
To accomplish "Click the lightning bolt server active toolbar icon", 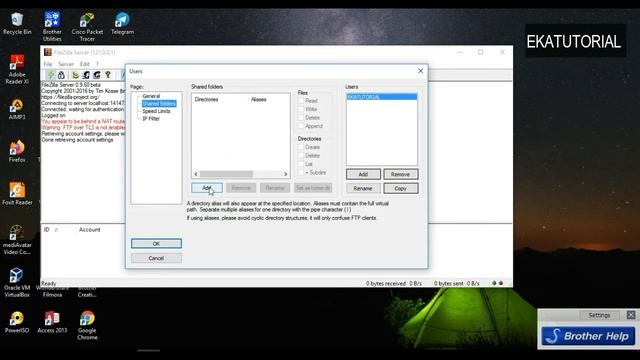I will pyautogui.click(x=51, y=75).
